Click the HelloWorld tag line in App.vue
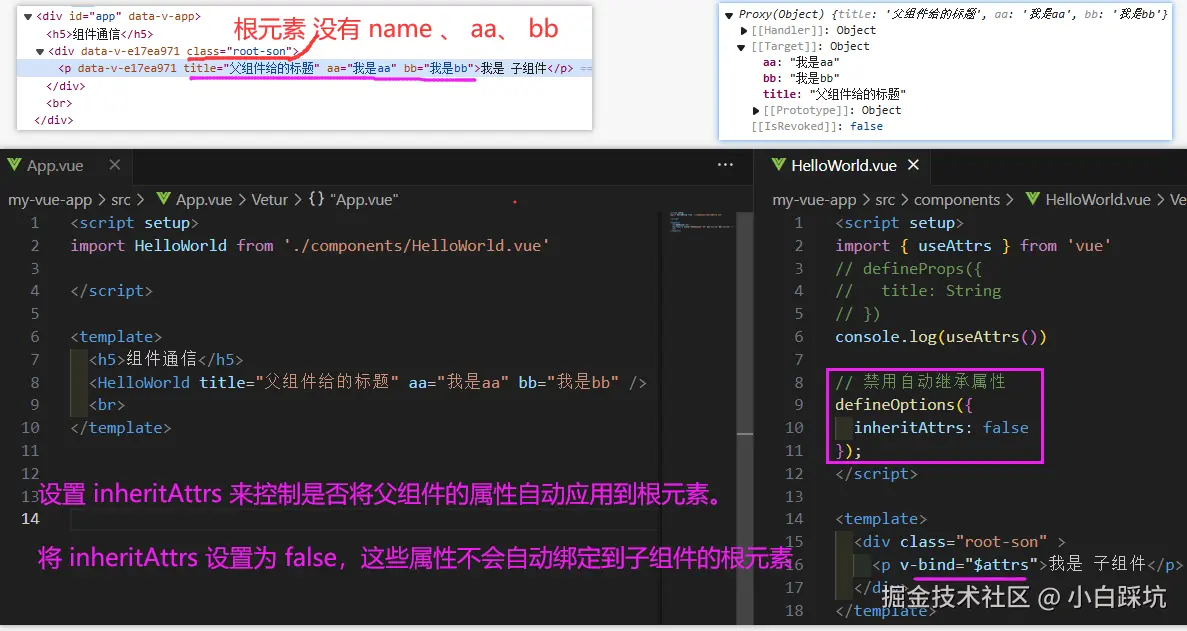 368,382
